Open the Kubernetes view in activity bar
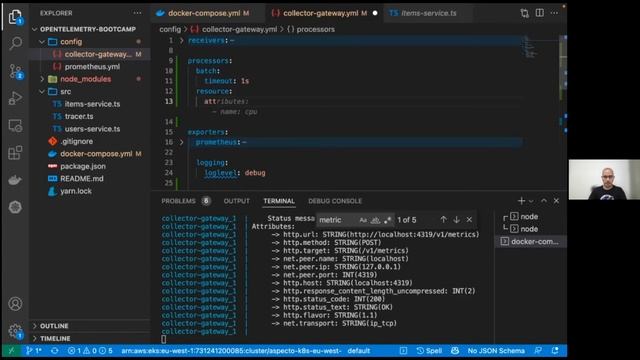 15,207
